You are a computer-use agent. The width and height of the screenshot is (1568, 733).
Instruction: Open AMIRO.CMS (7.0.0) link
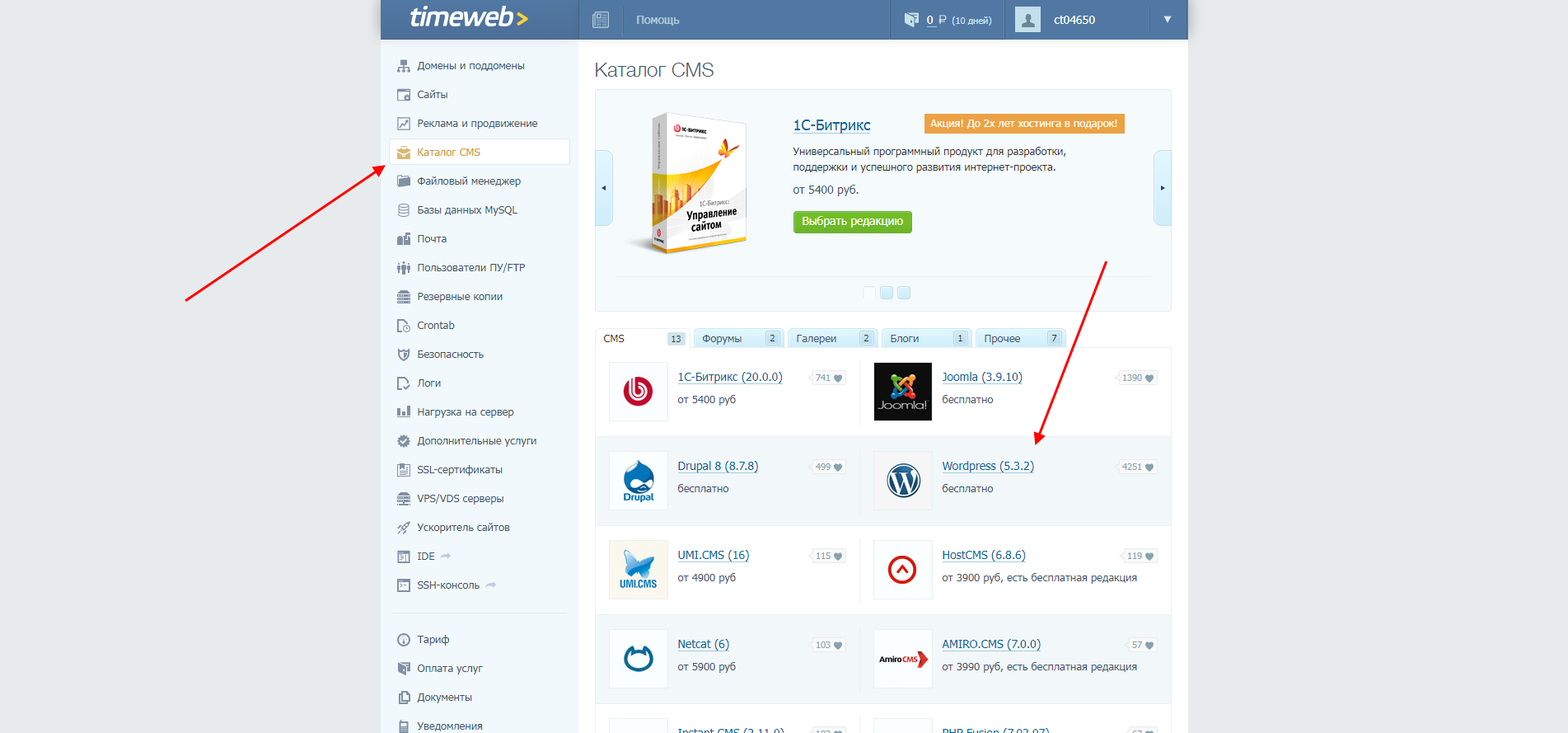tap(991, 644)
